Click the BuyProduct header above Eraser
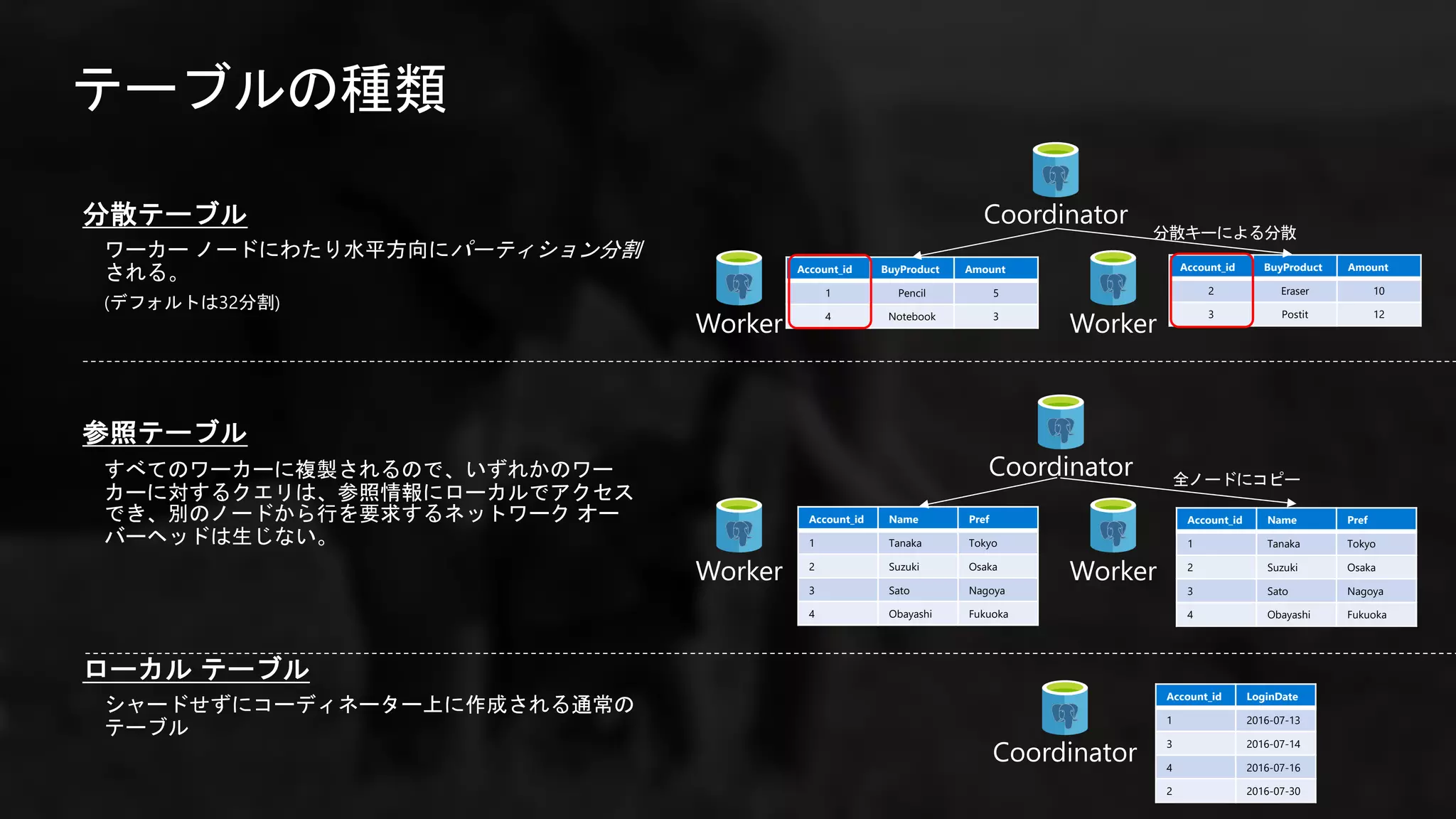 [1295, 267]
